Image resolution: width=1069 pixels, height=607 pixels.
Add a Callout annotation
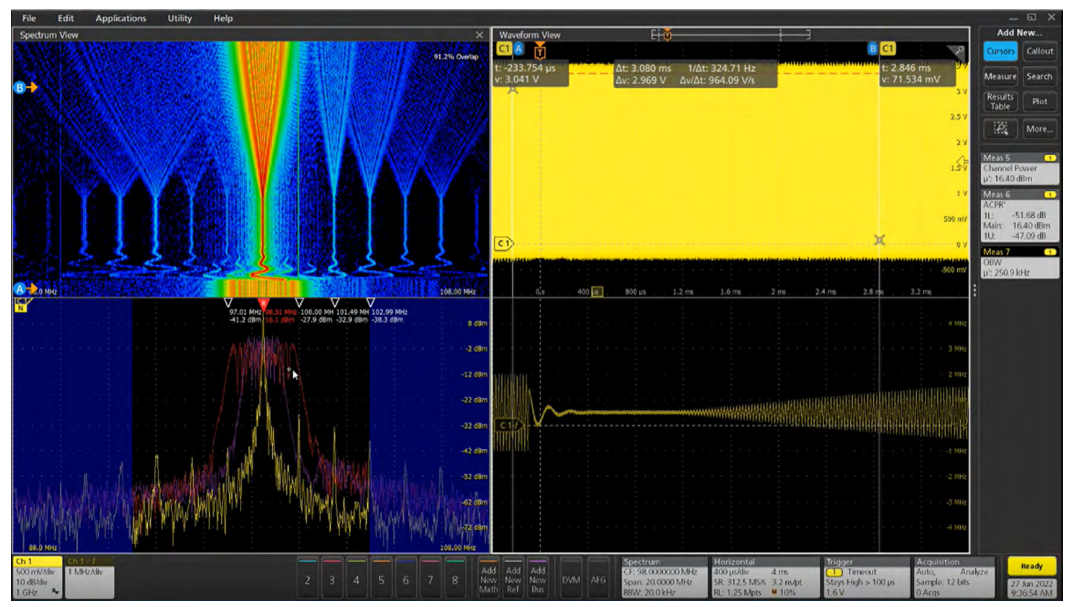point(1039,51)
